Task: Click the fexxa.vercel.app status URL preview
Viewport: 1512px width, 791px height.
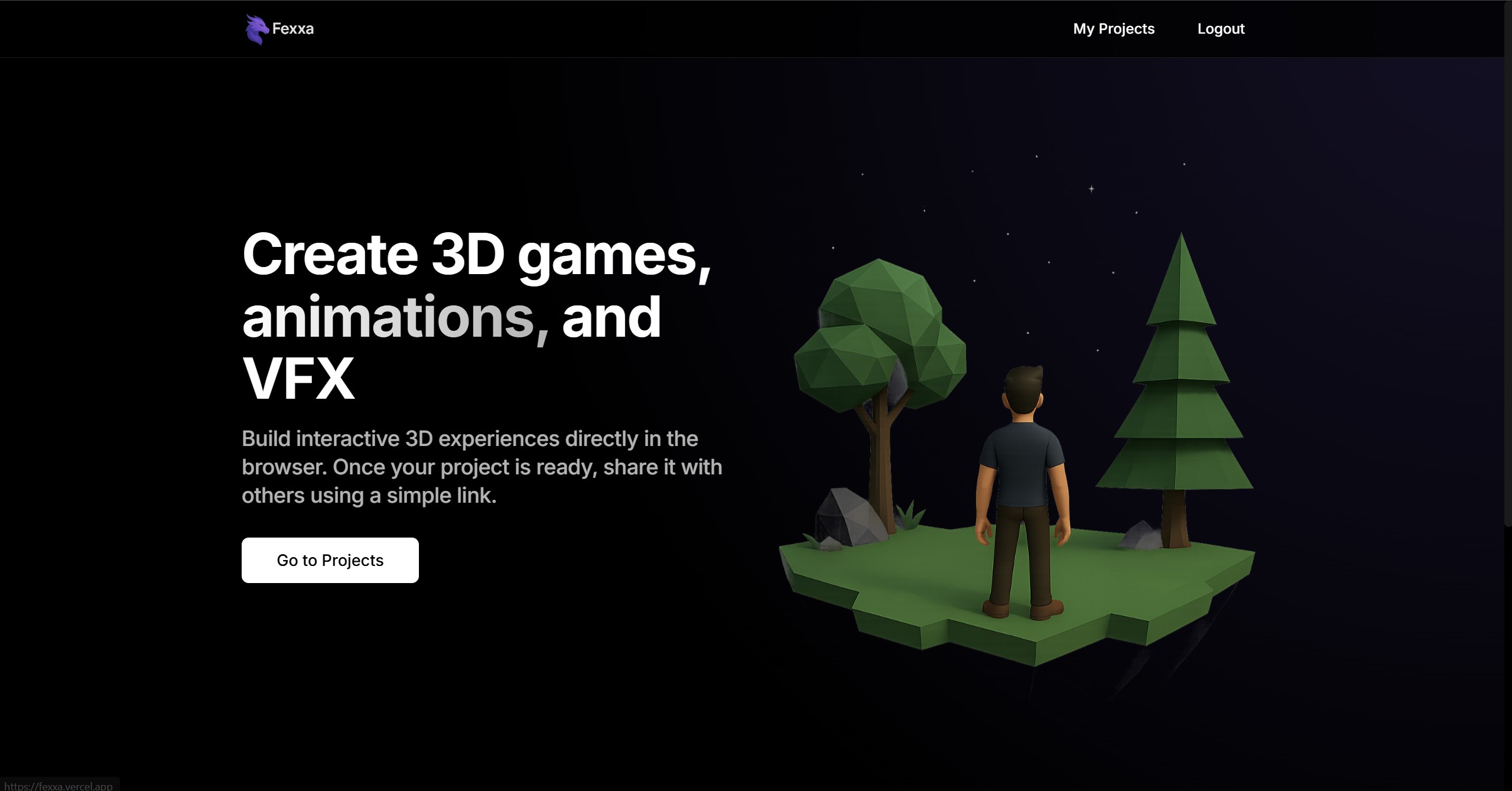Action: pos(59,786)
